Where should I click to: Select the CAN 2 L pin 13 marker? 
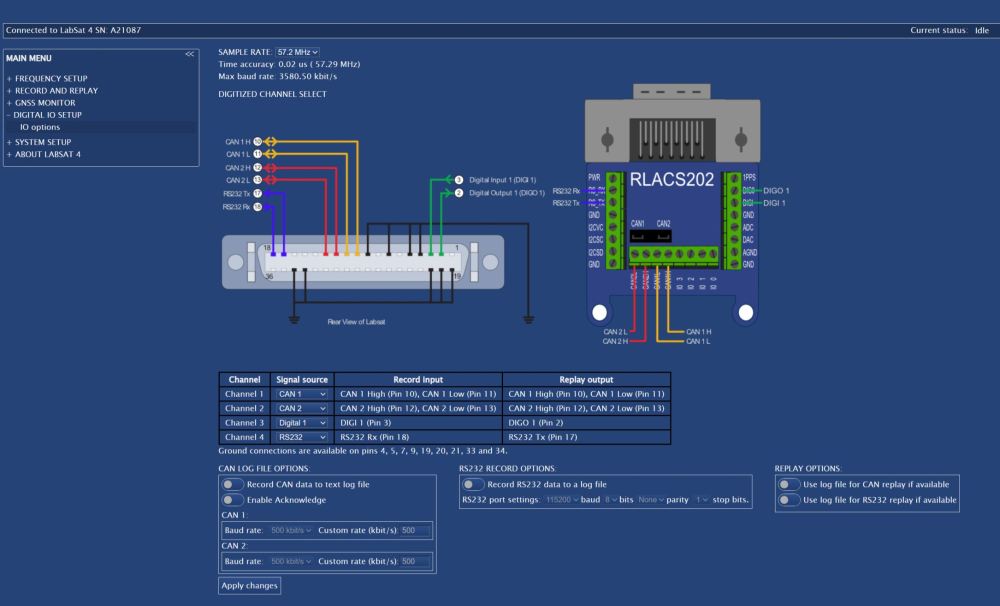(x=257, y=180)
